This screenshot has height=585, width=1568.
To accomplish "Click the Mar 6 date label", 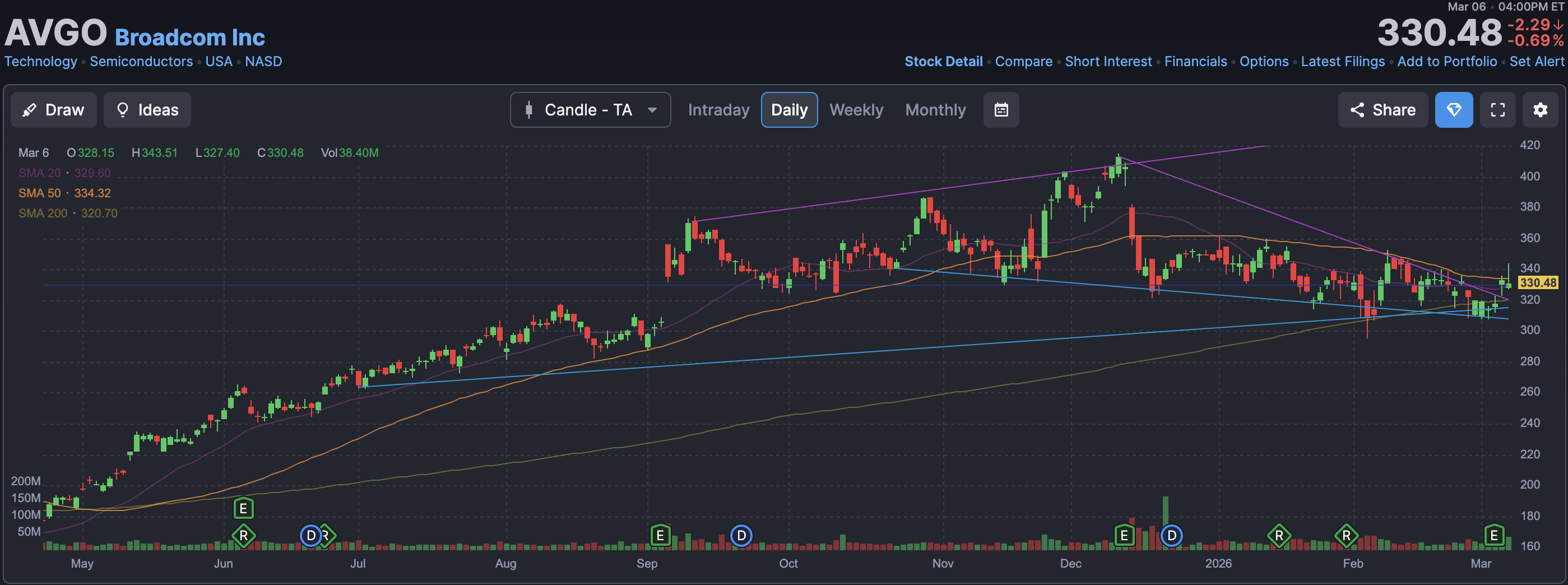I will pos(34,153).
